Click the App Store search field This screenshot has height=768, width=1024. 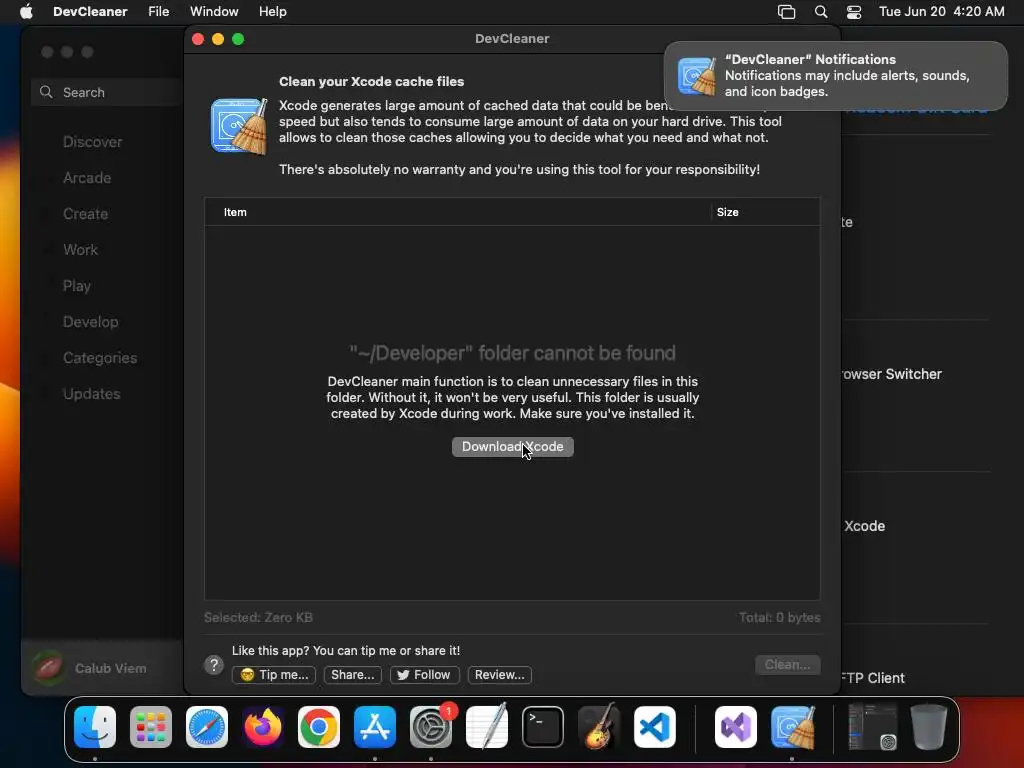(x=108, y=92)
